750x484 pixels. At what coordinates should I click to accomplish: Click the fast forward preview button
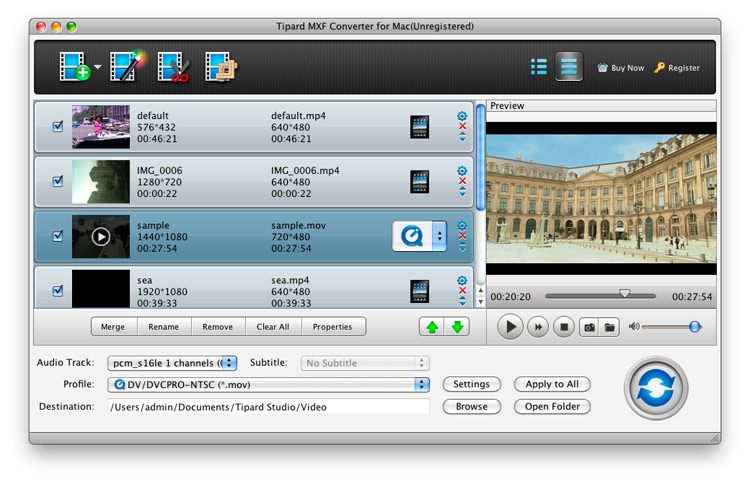(538, 327)
